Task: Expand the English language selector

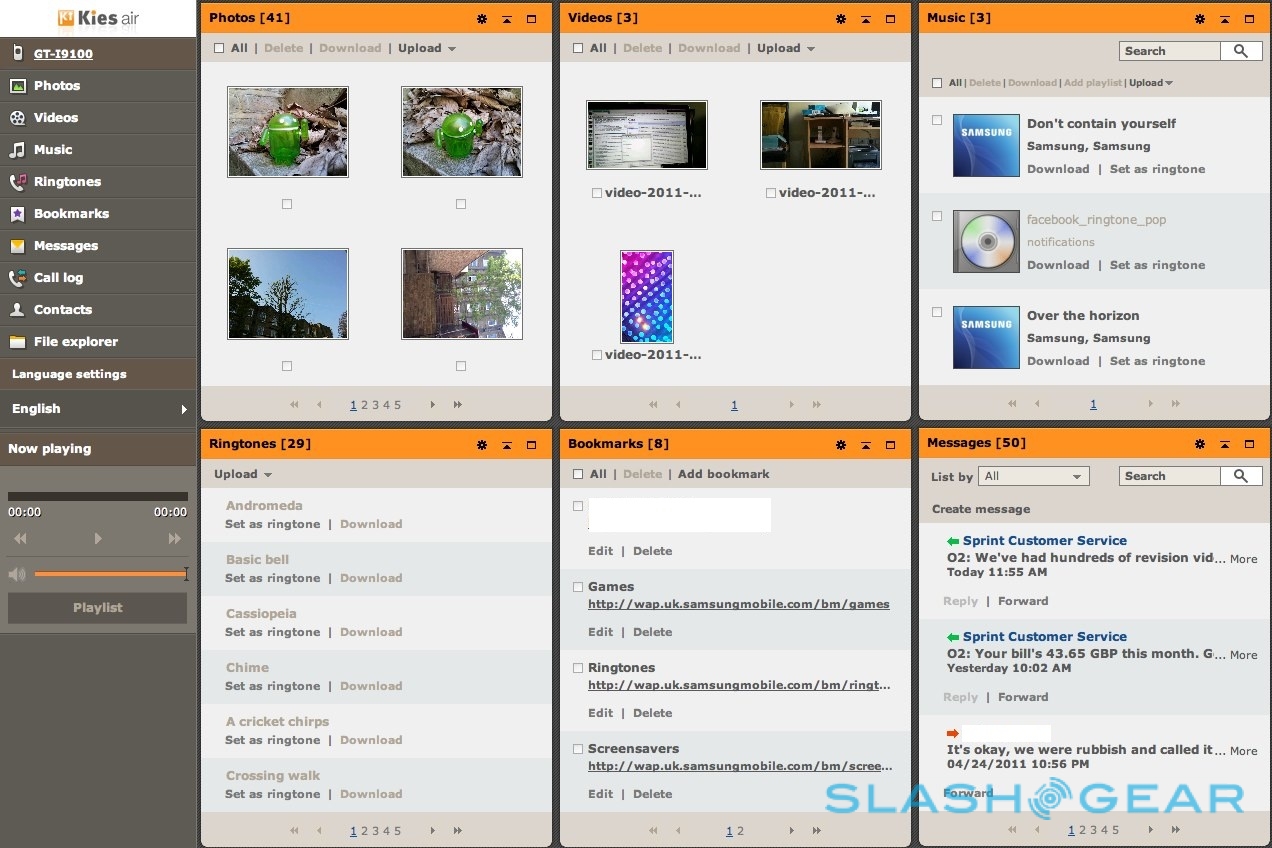Action: point(98,409)
